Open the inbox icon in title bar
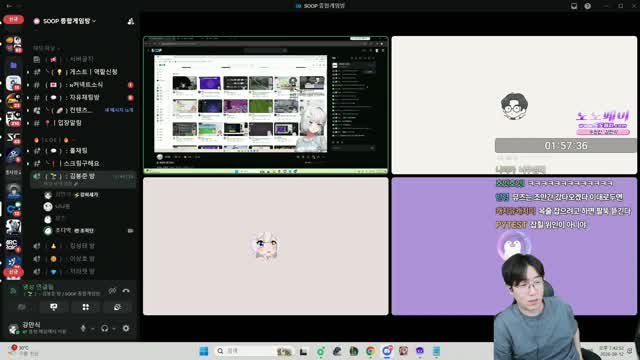Image resolution: width=640 pixels, height=360 pixels. pyautogui.click(x=574, y=6)
